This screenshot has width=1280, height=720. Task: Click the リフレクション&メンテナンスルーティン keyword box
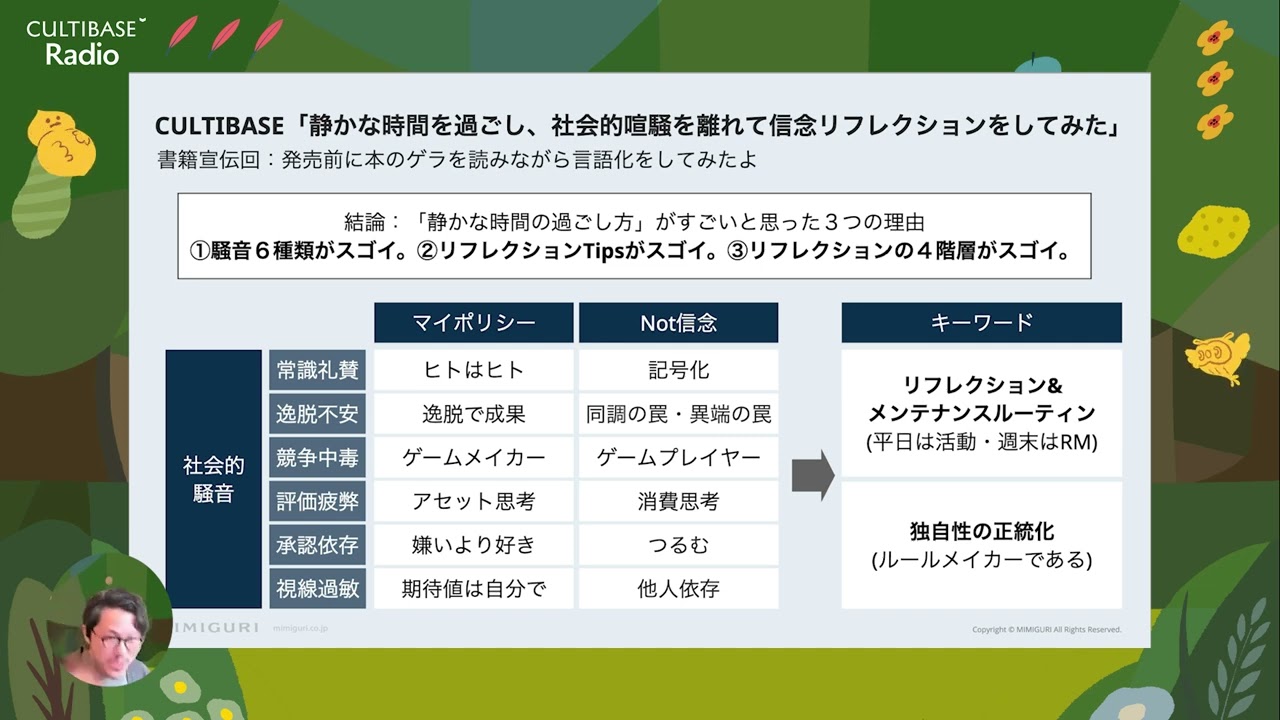(982, 413)
